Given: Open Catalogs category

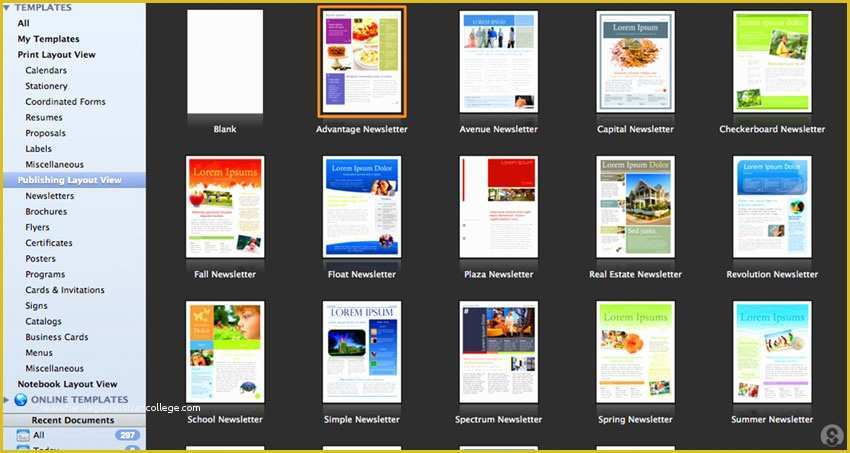Looking at the screenshot, I should coord(43,322).
